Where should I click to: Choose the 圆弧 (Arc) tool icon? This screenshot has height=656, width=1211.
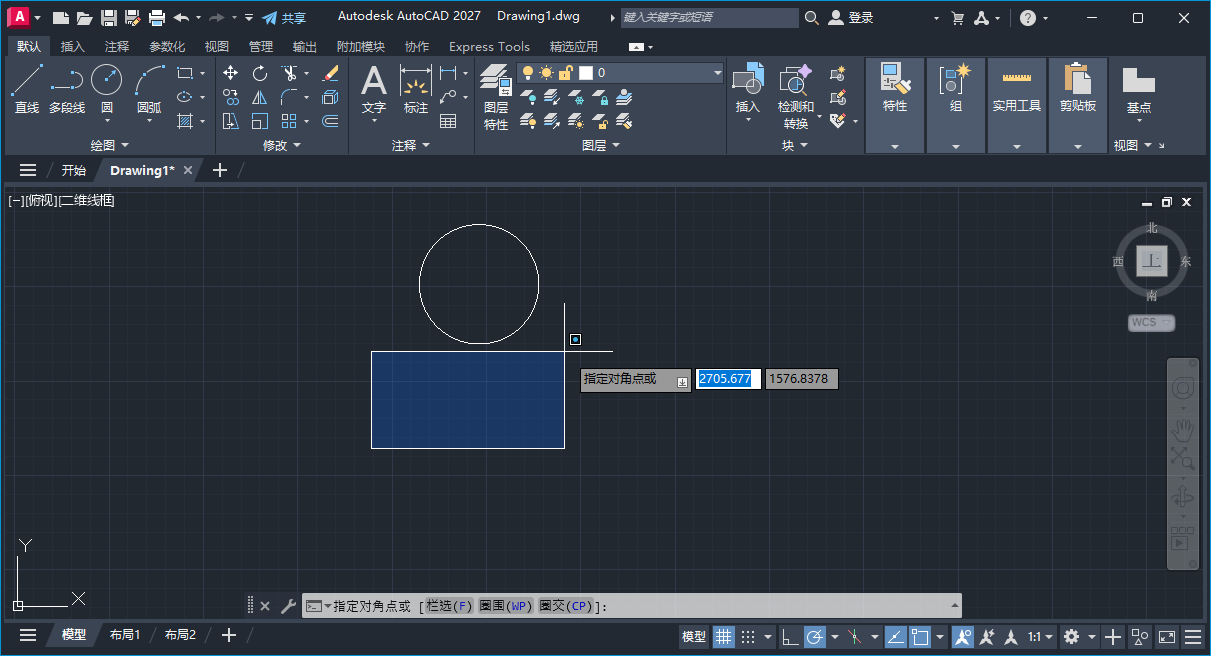click(x=149, y=80)
